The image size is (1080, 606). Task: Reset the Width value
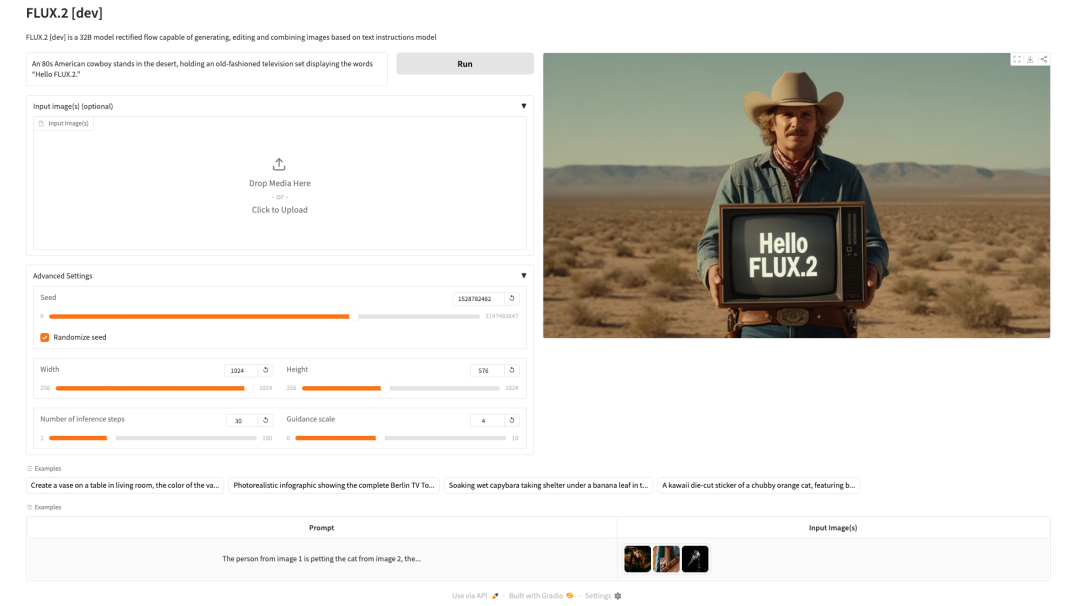(x=265, y=370)
